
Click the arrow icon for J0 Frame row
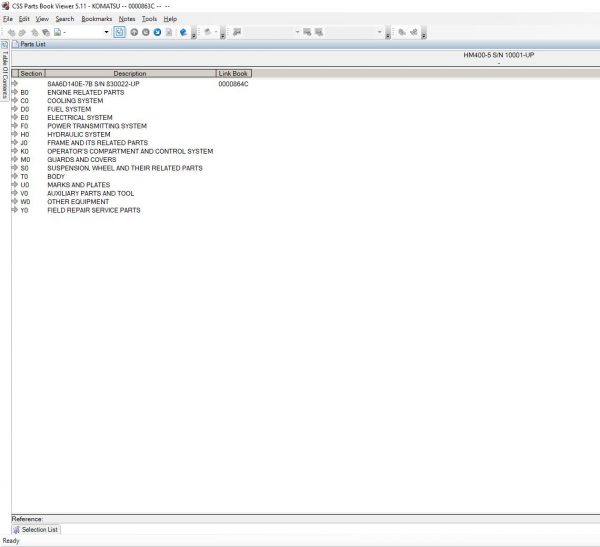tap(15, 143)
